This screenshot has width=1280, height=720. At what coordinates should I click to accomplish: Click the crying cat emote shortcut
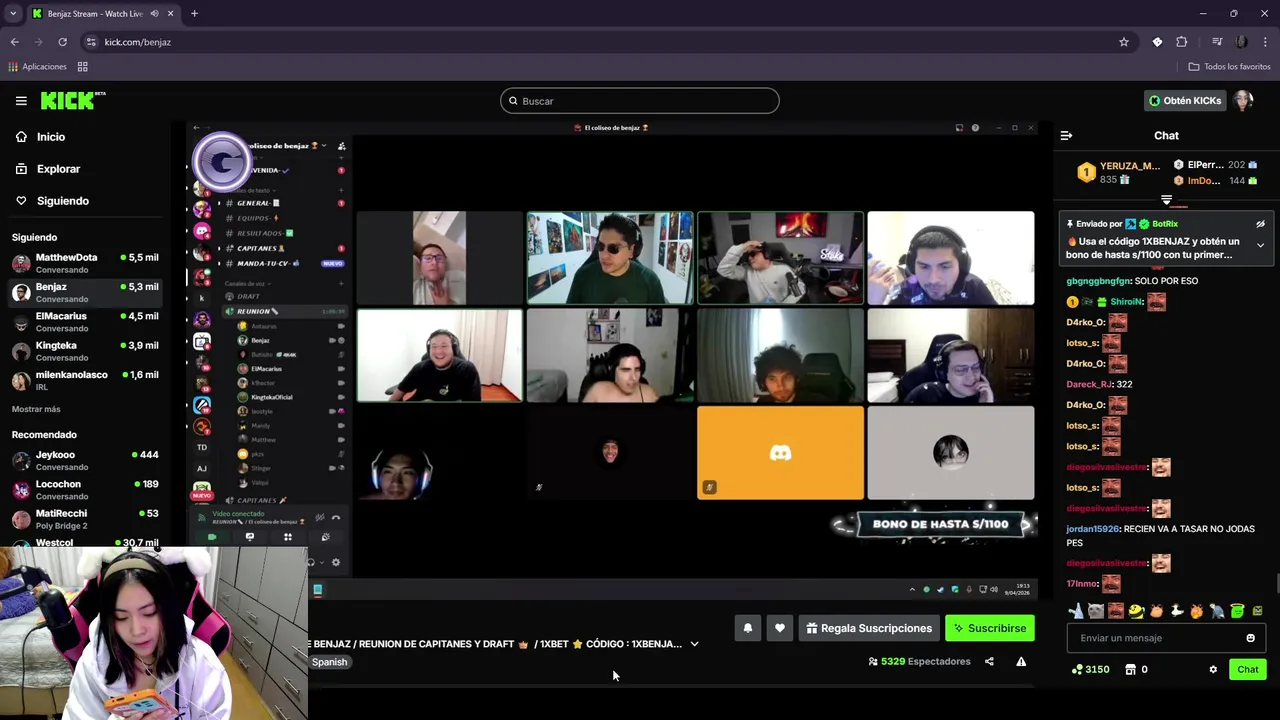[1096, 610]
